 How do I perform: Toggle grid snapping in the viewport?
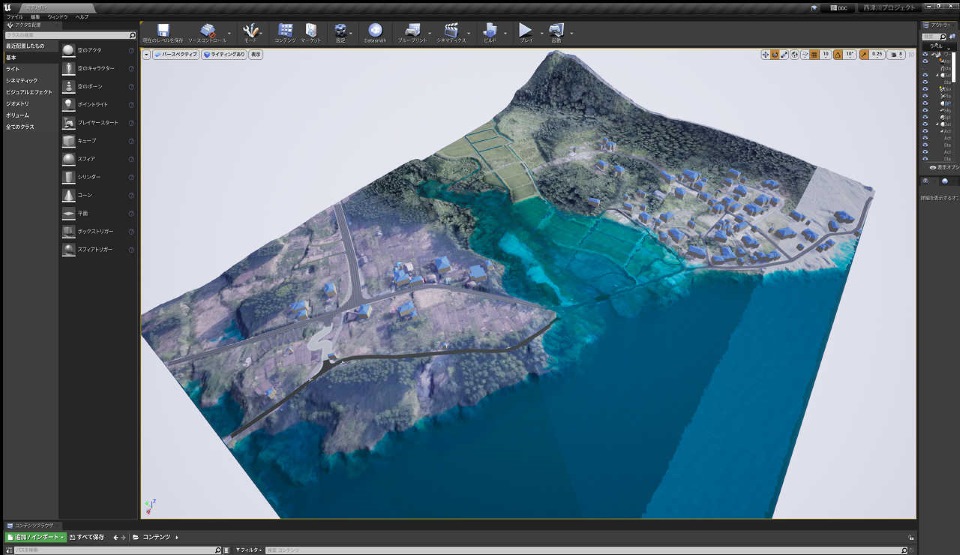[814, 54]
